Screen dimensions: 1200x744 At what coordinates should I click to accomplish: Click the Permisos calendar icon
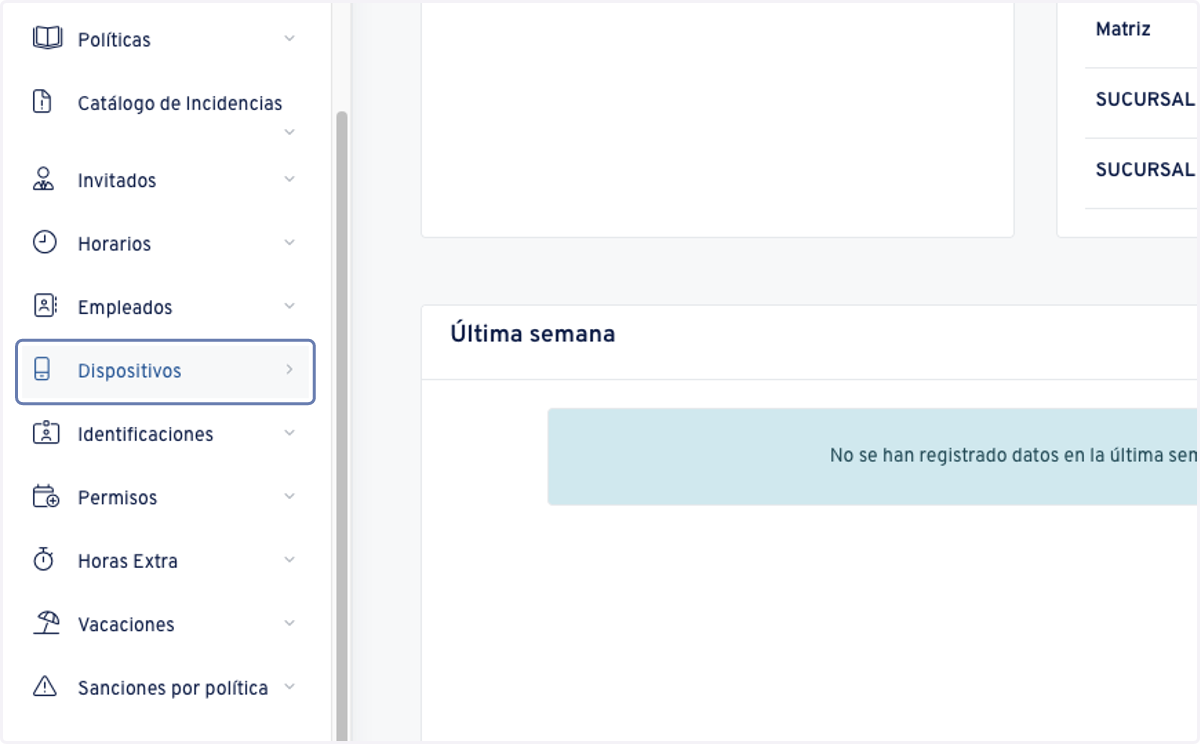point(46,496)
